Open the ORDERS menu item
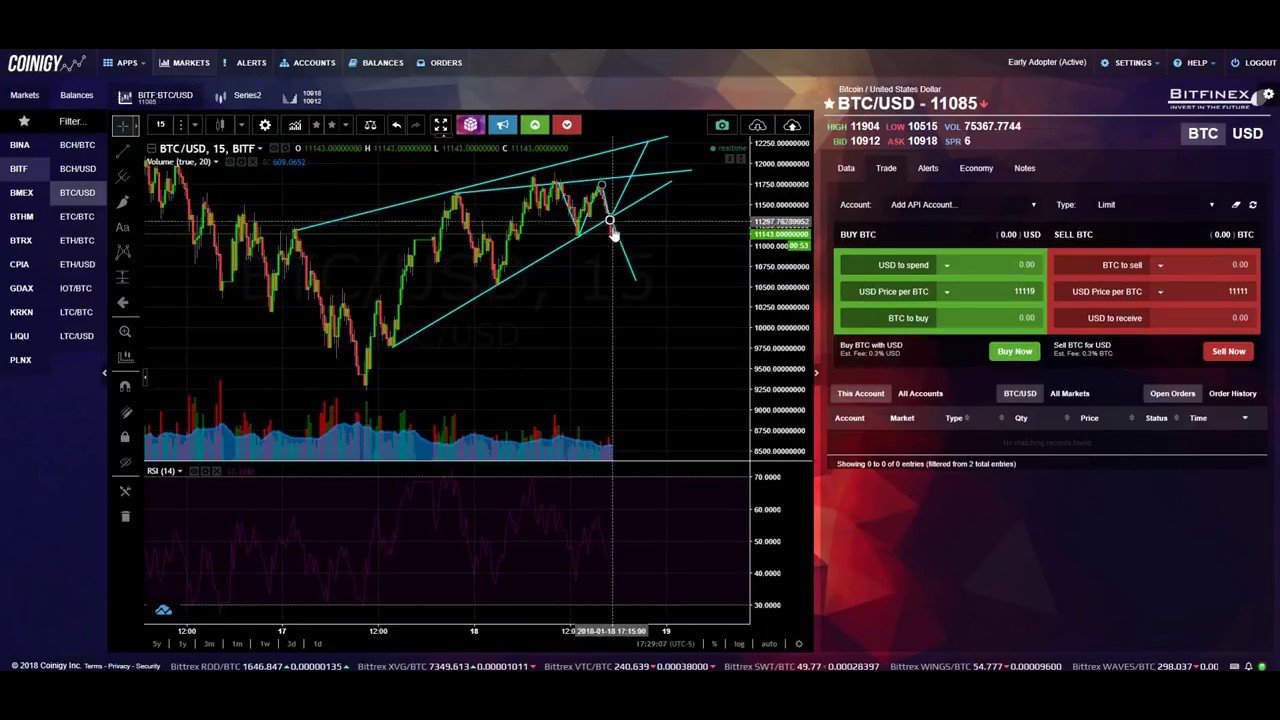 point(439,63)
